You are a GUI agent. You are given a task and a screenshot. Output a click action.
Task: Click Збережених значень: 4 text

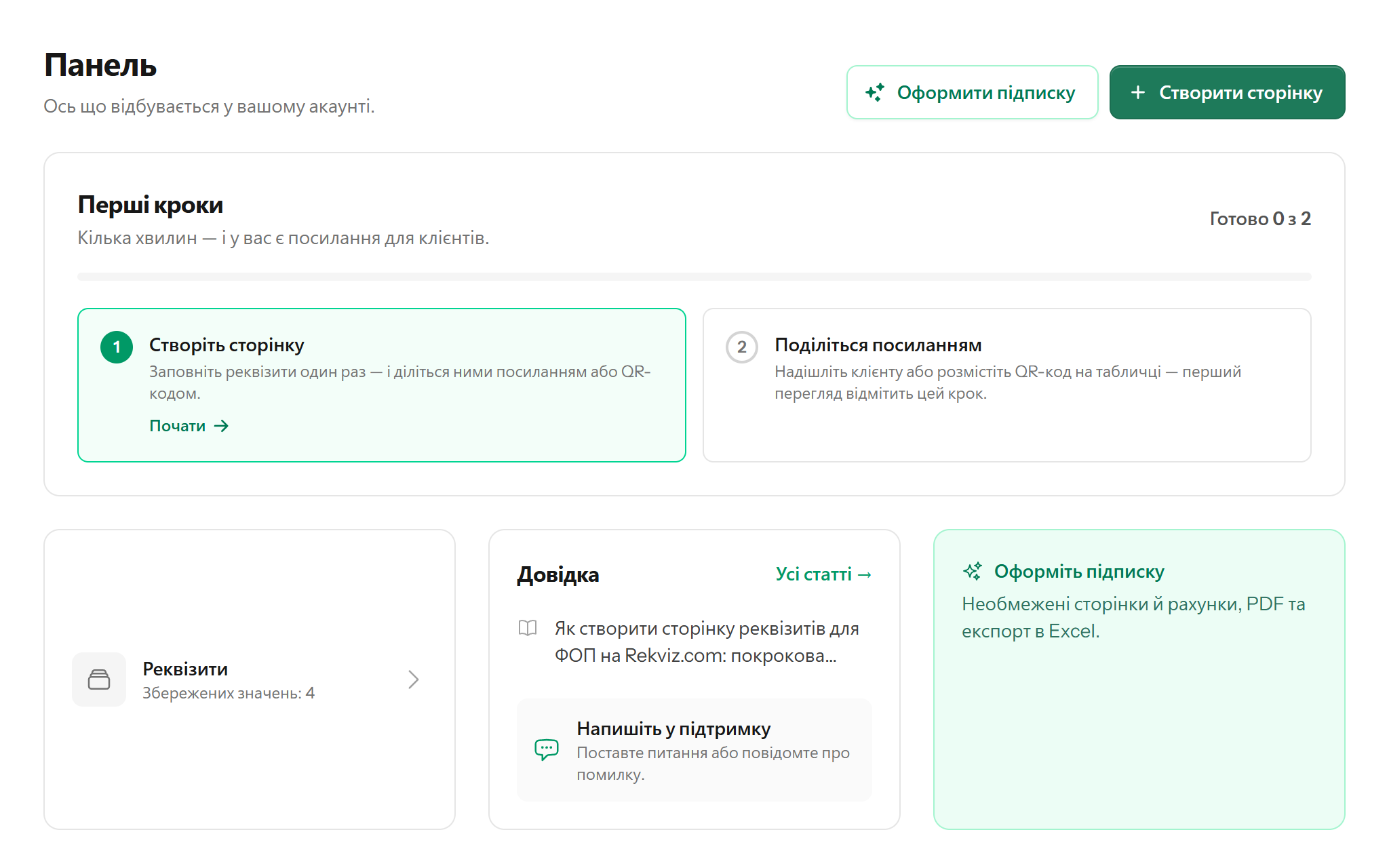click(229, 693)
